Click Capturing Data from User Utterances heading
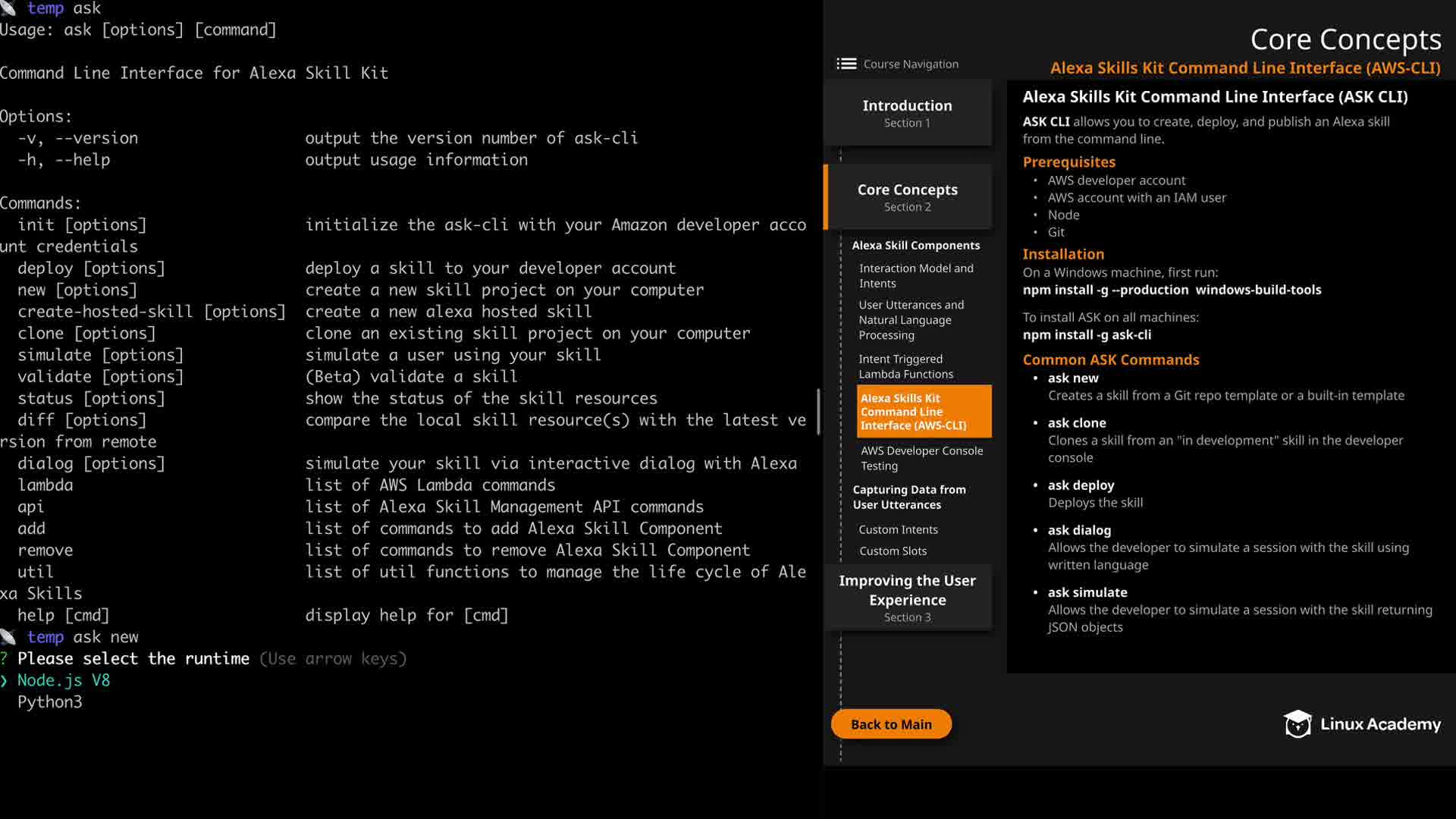The width and height of the screenshot is (1456, 819). [908, 497]
